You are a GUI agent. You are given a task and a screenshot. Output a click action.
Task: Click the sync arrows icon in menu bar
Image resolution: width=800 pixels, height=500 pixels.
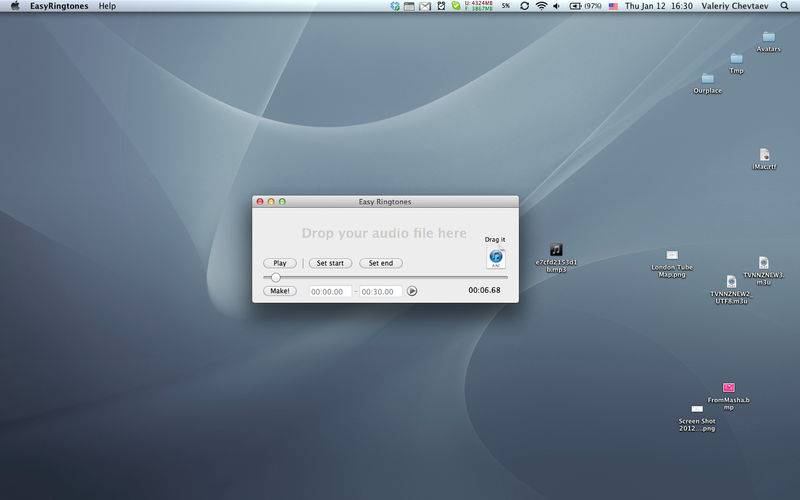pos(524,6)
